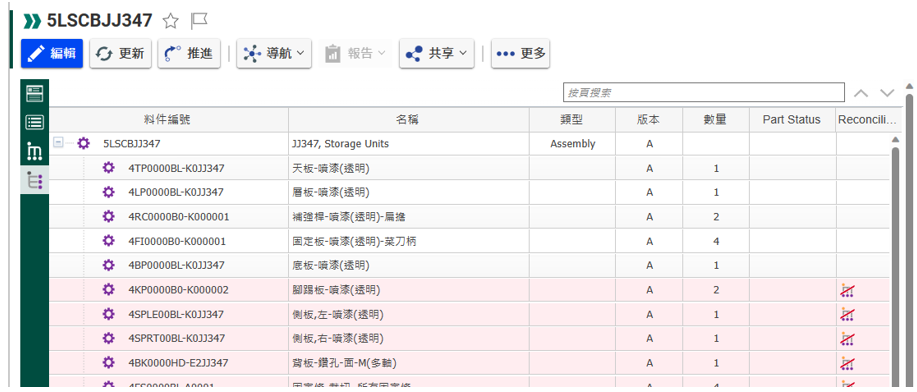The width and height of the screenshot is (917, 392).
Task: Click the 推進 promote button
Action: coord(189,54)
